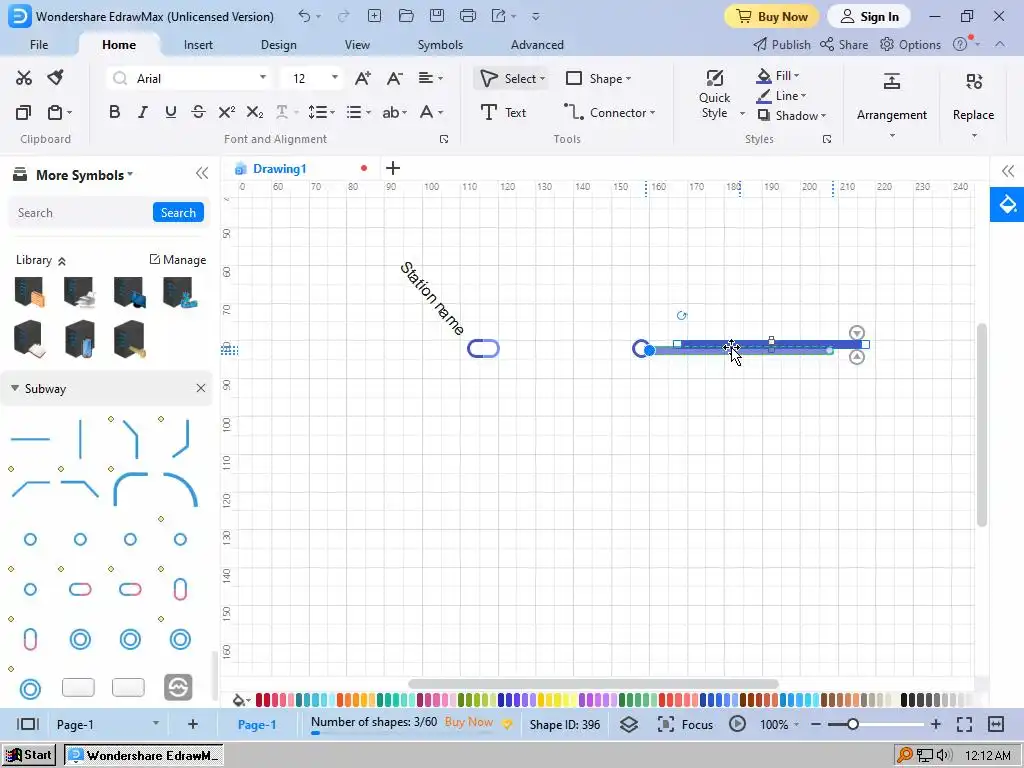Click the presentation play icon

737,724
